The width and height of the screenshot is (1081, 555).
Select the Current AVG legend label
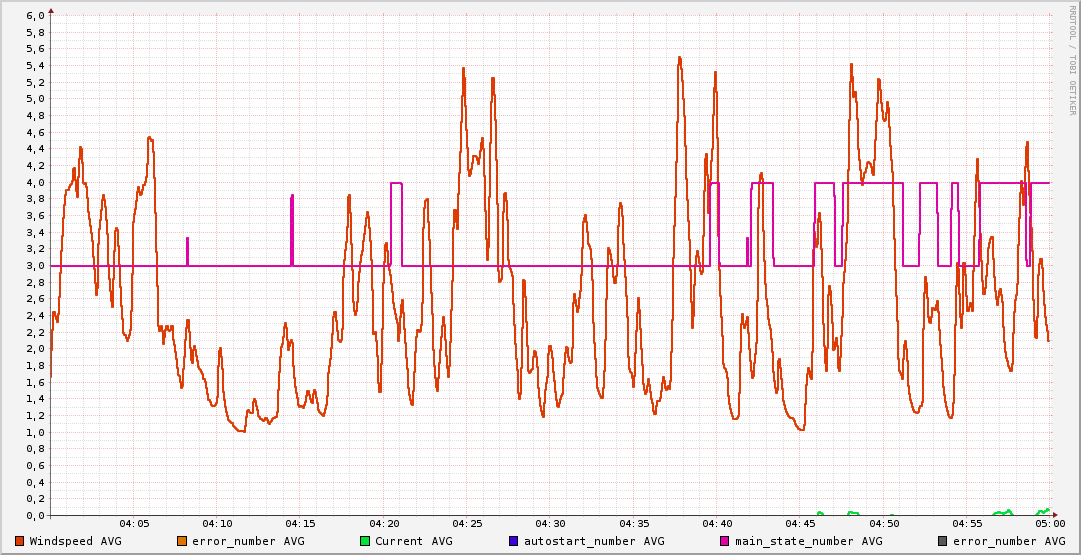414,541
